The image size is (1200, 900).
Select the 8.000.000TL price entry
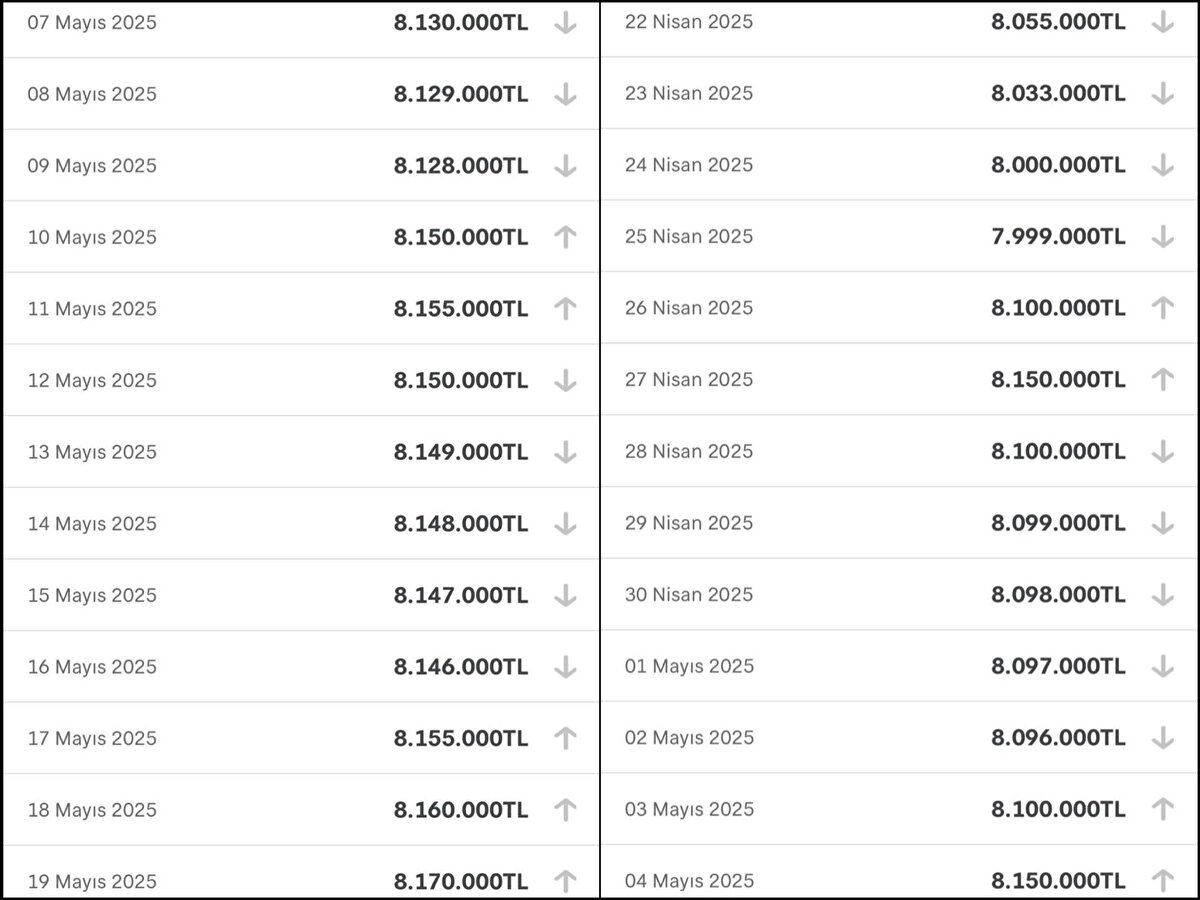[1058, 165]
